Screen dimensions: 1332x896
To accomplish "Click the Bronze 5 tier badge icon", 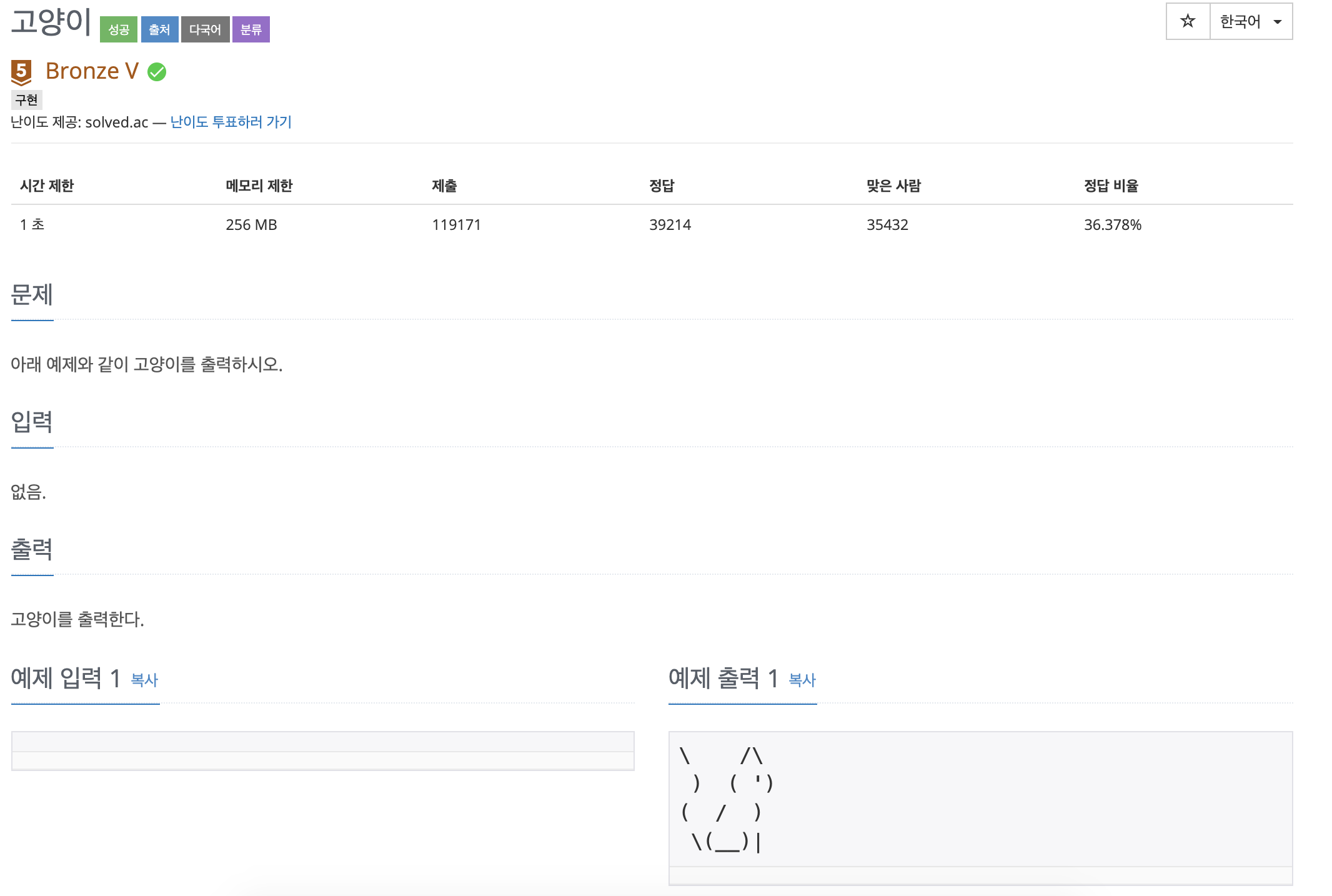I will click(x=21, y=72).
